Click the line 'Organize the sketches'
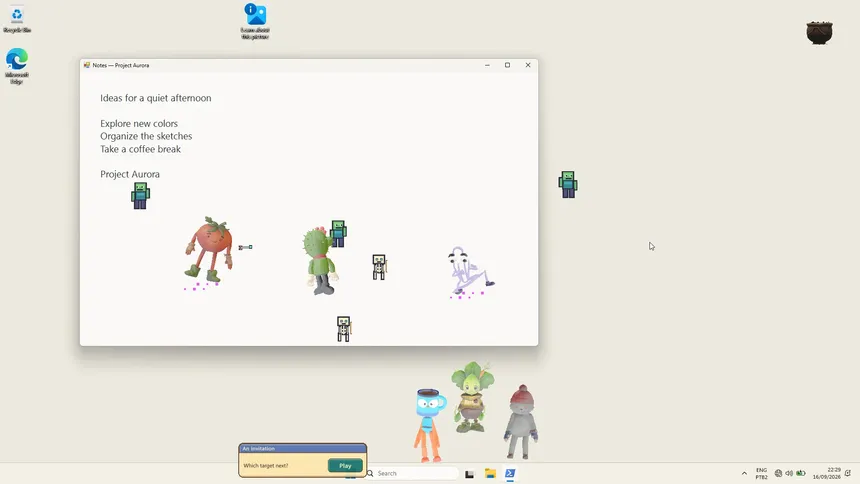 [x=146, y=136]
